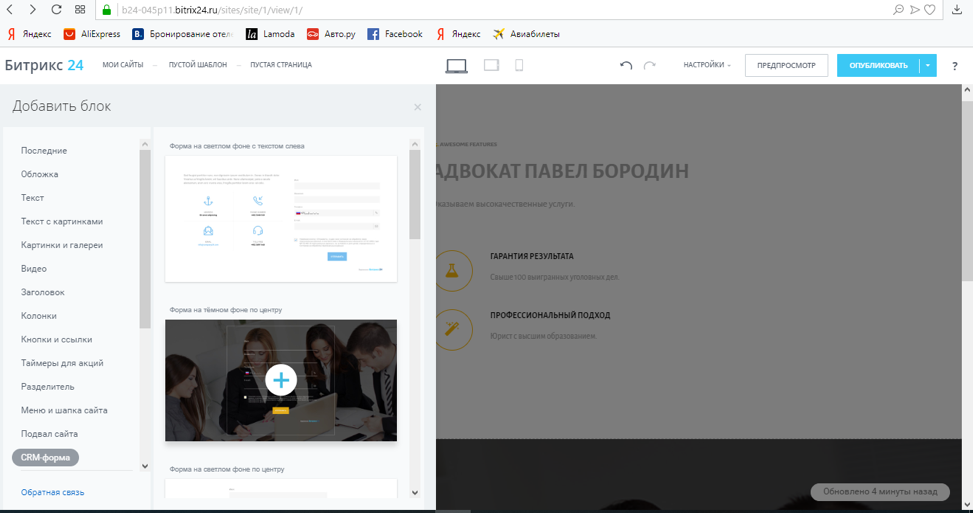This screenshot has height=513, width=973.
Task: Click plus icon on dark form block
Action: 281,380
